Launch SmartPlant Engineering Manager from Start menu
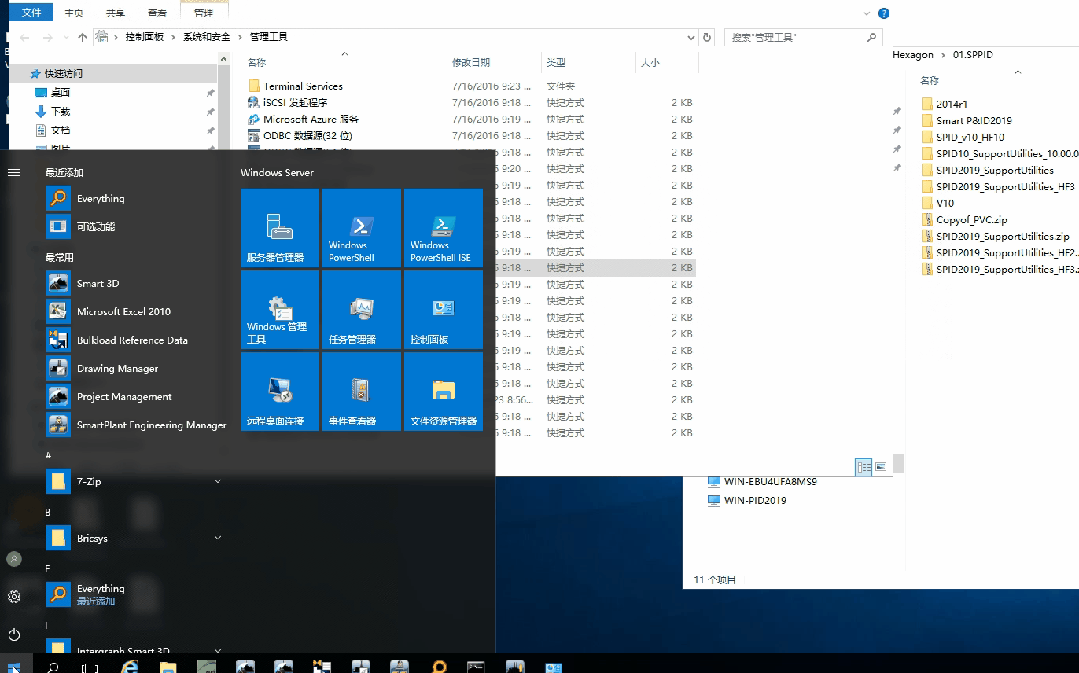Screen dimensions: 1079x673 click(x=134, y=425)
